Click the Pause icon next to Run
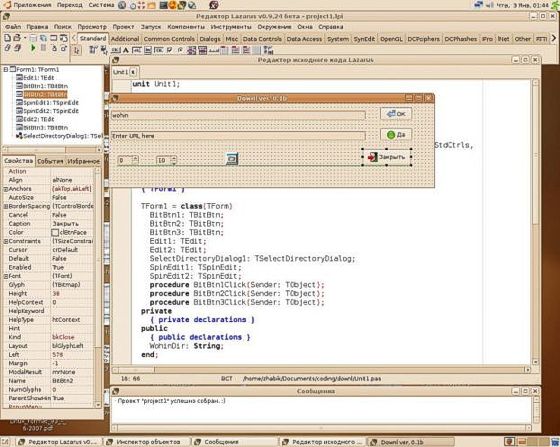 (43, 48)
